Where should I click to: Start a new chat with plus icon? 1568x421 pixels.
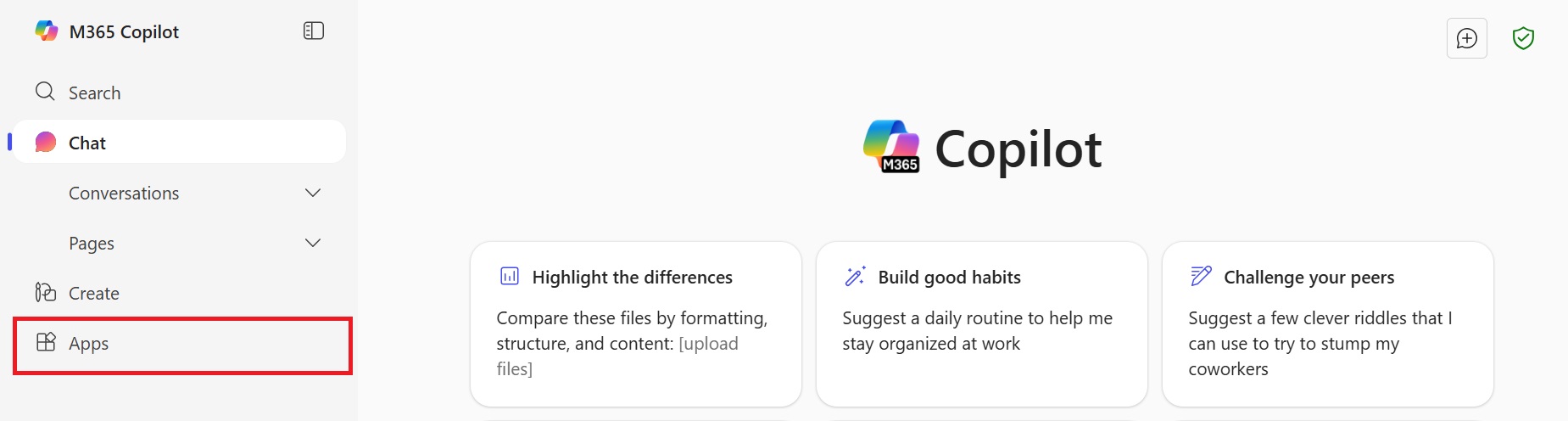[x=1466, y=38]
